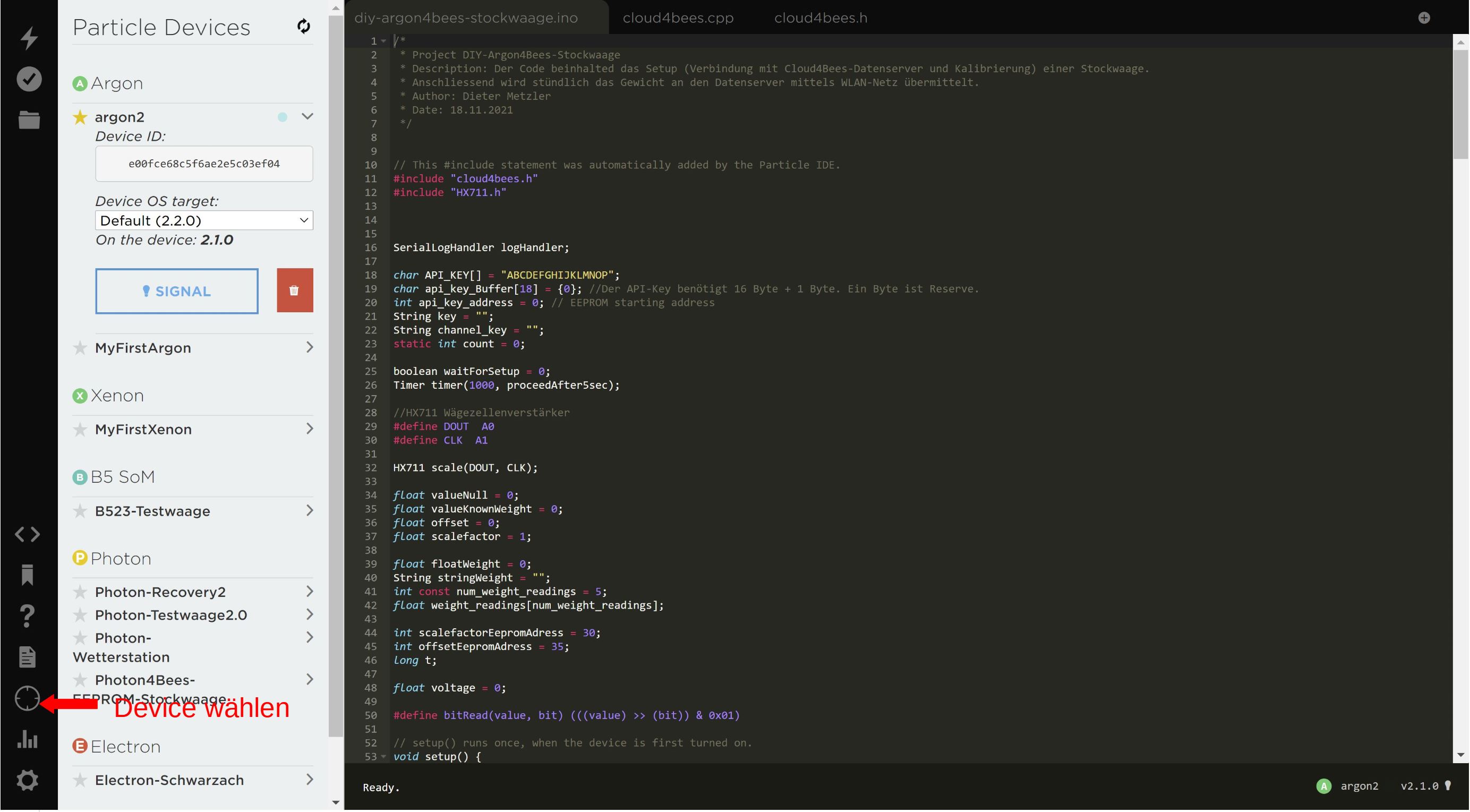
Task: Verify code using checkmark icon
Action: pos(28,79)
